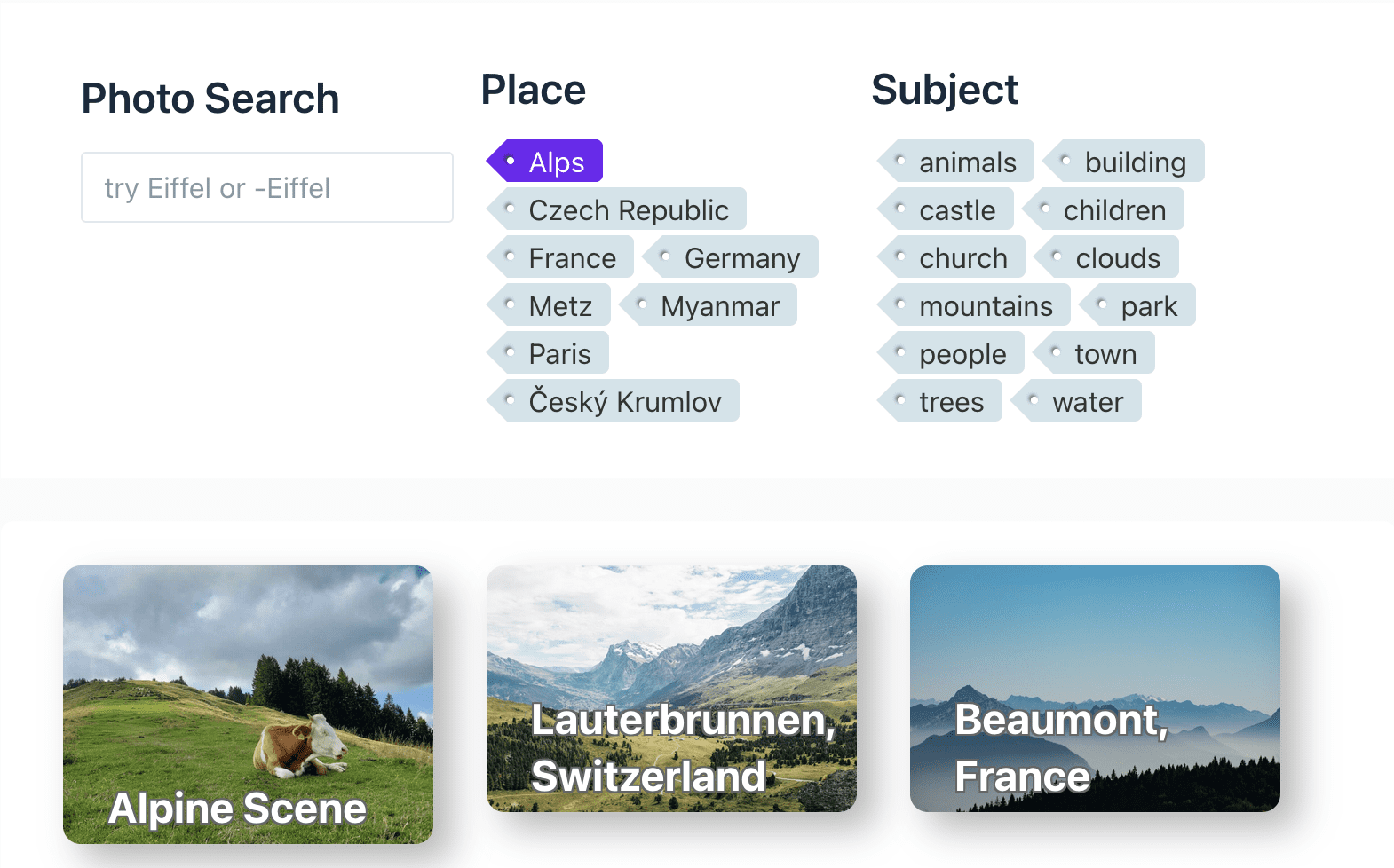Screen dimensions: 1394x868
Task: Filter by Český Krumlov tag
Action: [613, 401]
